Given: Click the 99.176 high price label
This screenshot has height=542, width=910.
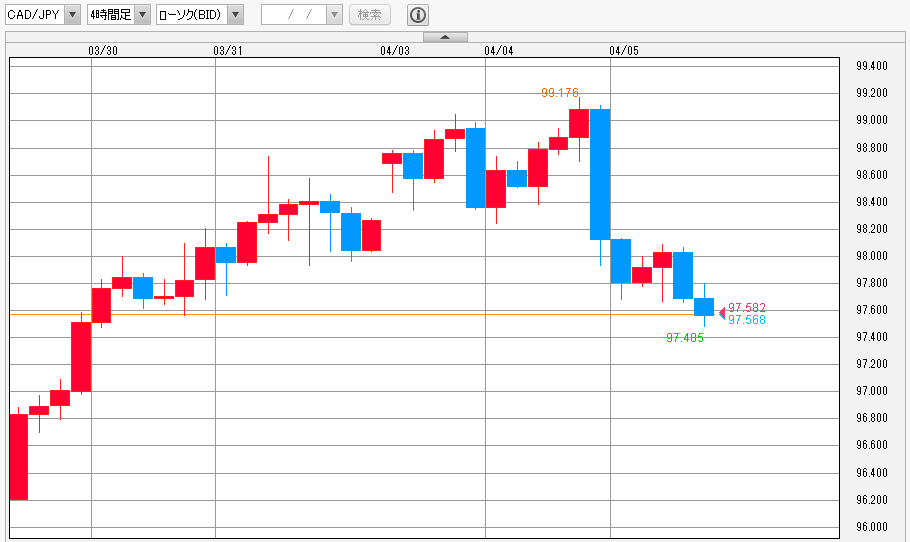Looking at the screenshot, I should tap(559, 92).
